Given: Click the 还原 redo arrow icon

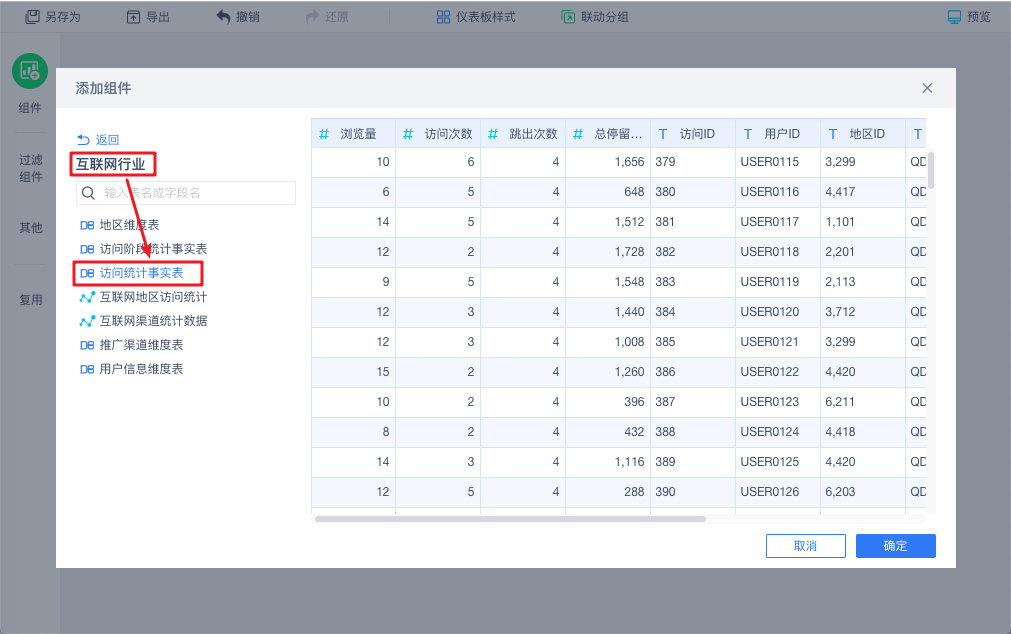Looking at the screenshot, I should 313,17.
